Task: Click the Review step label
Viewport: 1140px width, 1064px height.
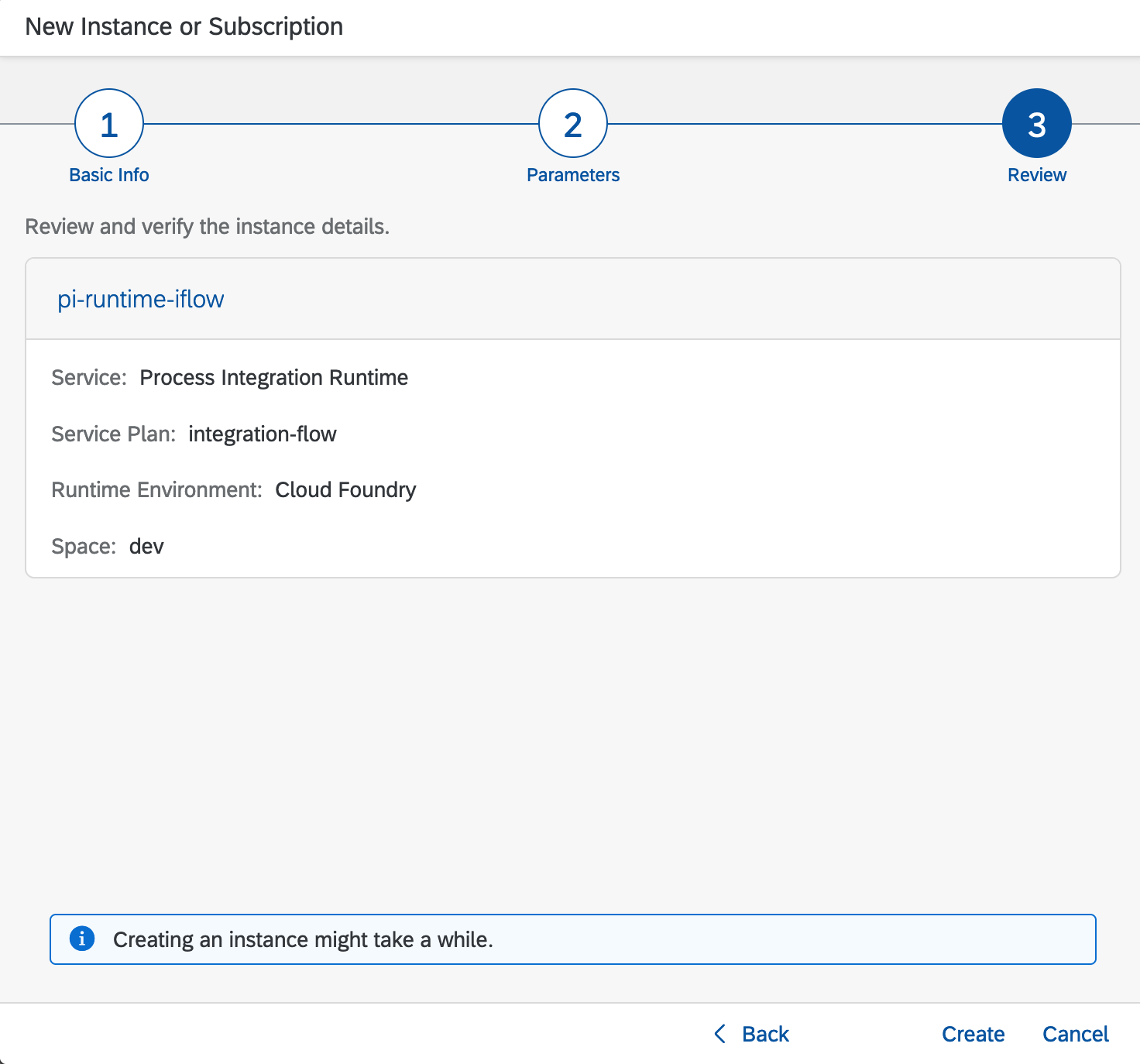Action: point(1037,175)
